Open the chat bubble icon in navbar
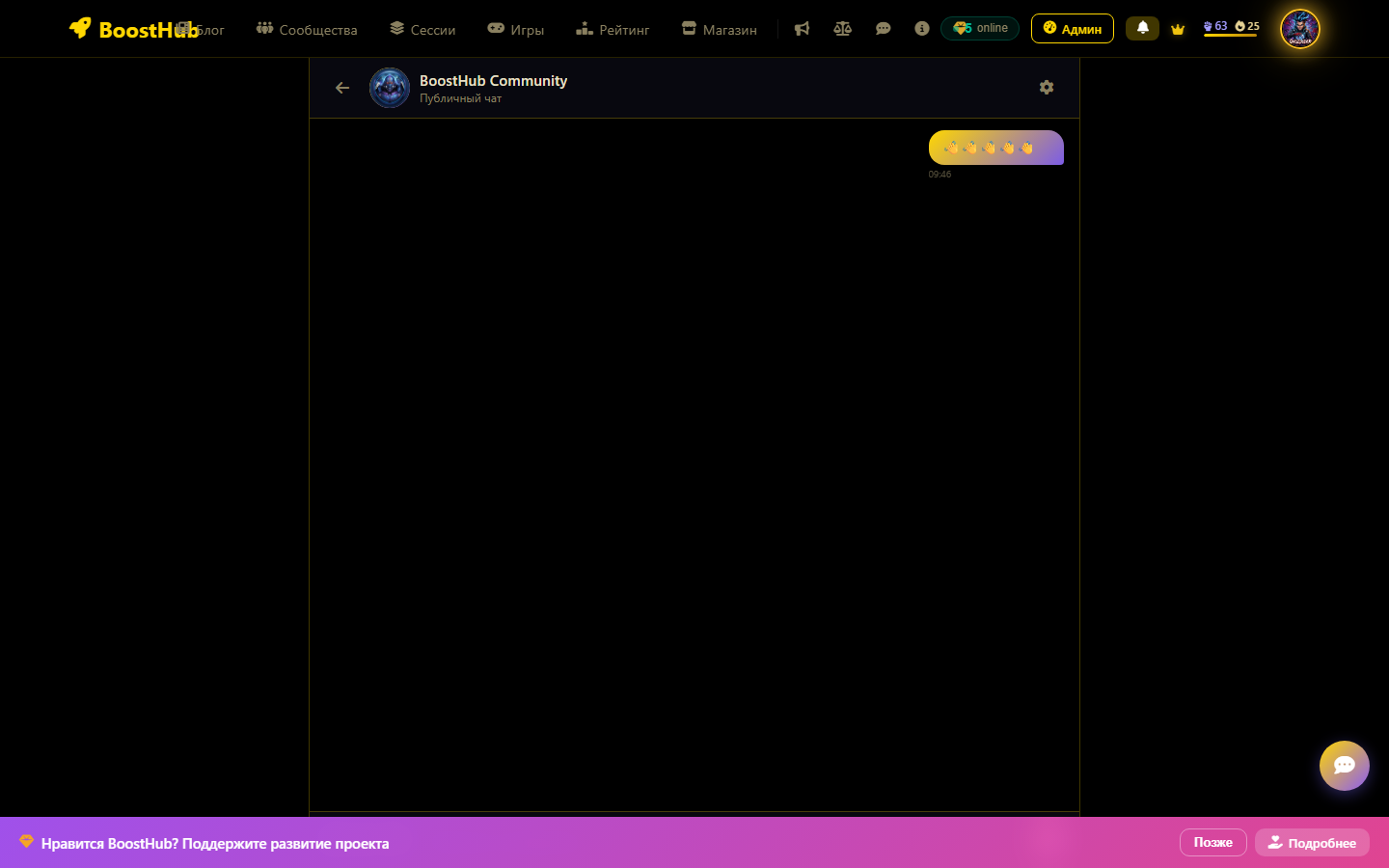 click(x=883, y=29)
